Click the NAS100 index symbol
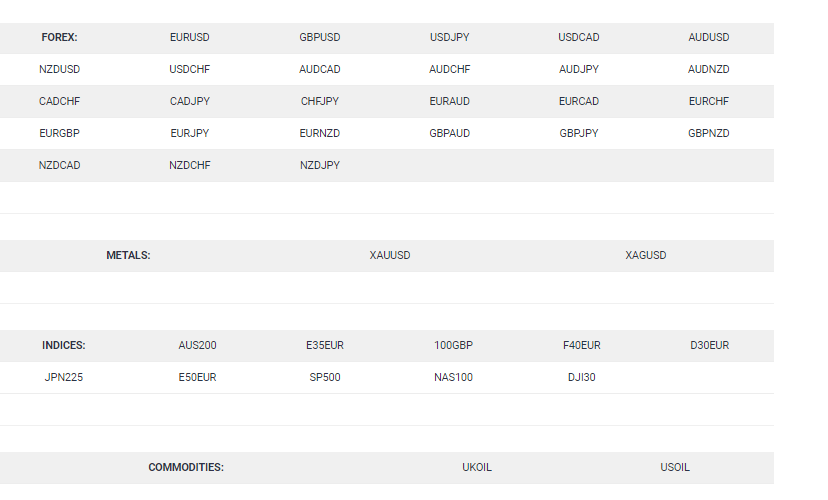The height and width of the screenshot is (500, 828). coord(453,378)
